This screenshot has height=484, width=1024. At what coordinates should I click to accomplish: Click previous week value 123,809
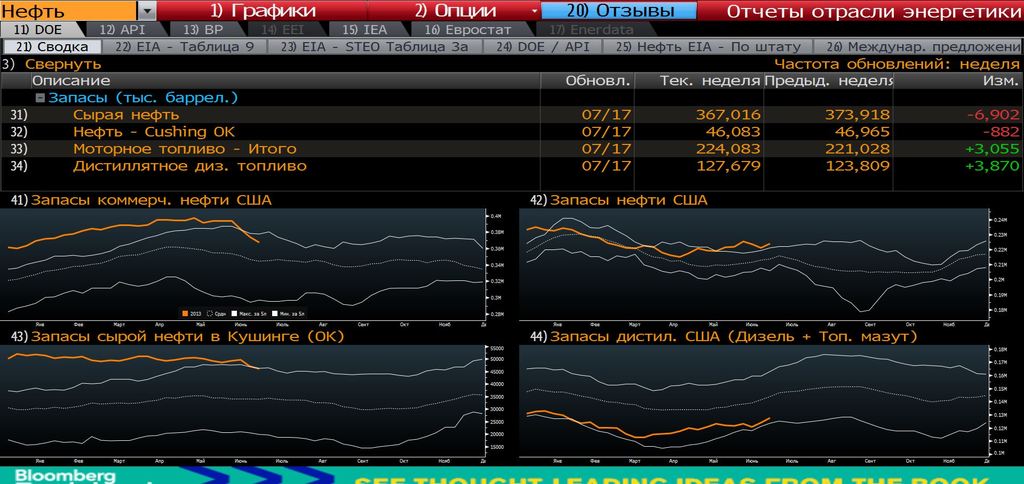(x=857, y=166)
